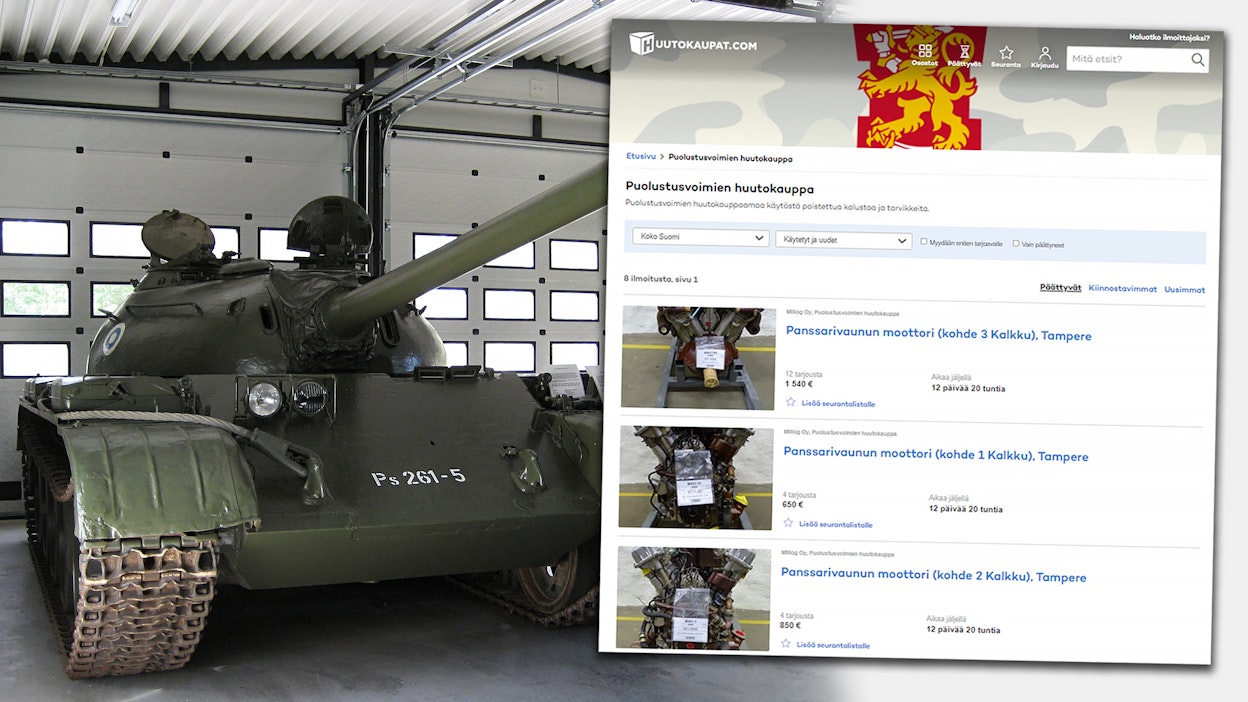The height and width of the screenshot is (702, 1248).
Task: Enable the Myydään eniten tarjoavalle checkbox
Action: 924,242
